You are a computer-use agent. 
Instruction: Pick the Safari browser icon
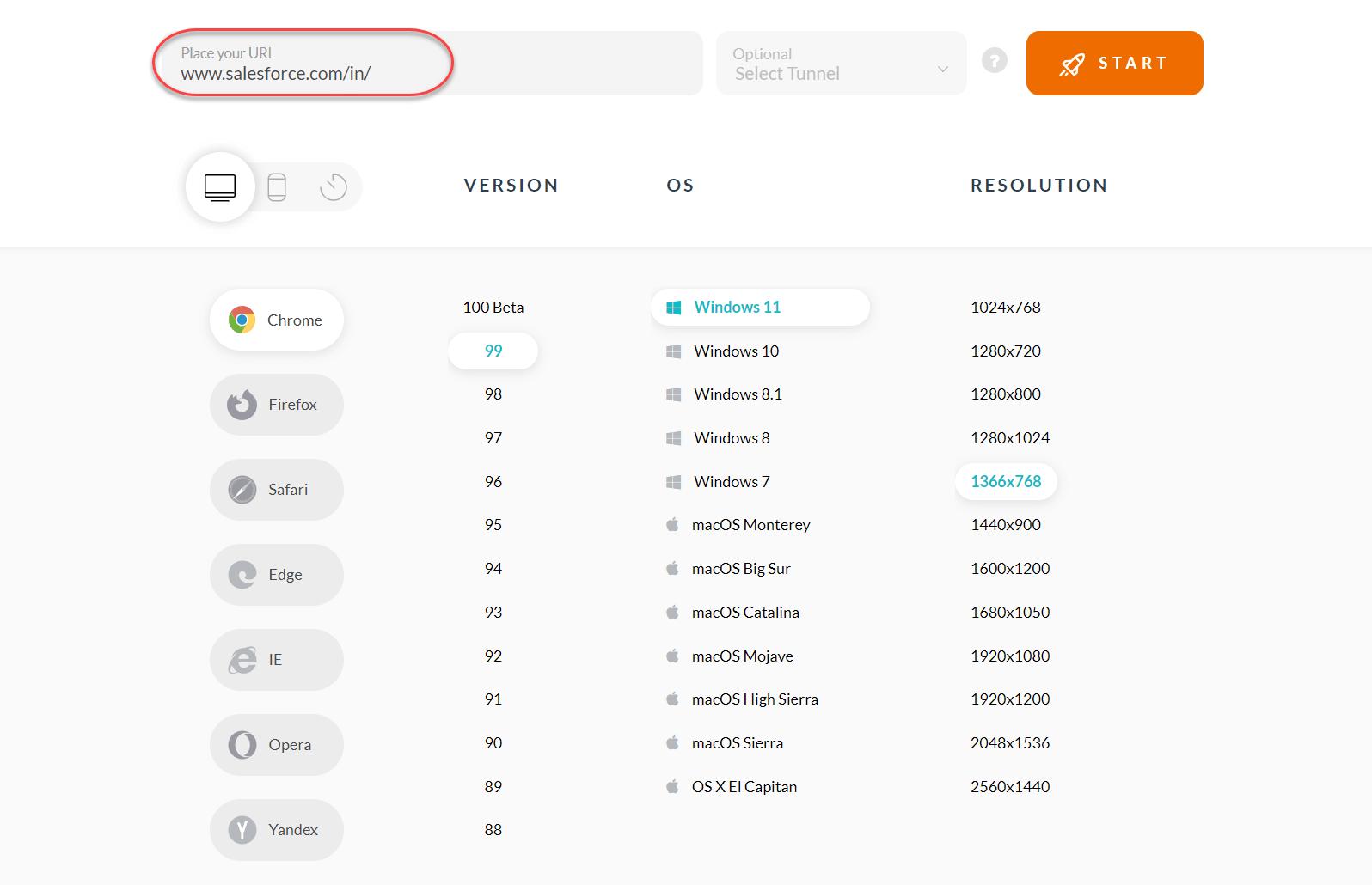pos(242,490)
